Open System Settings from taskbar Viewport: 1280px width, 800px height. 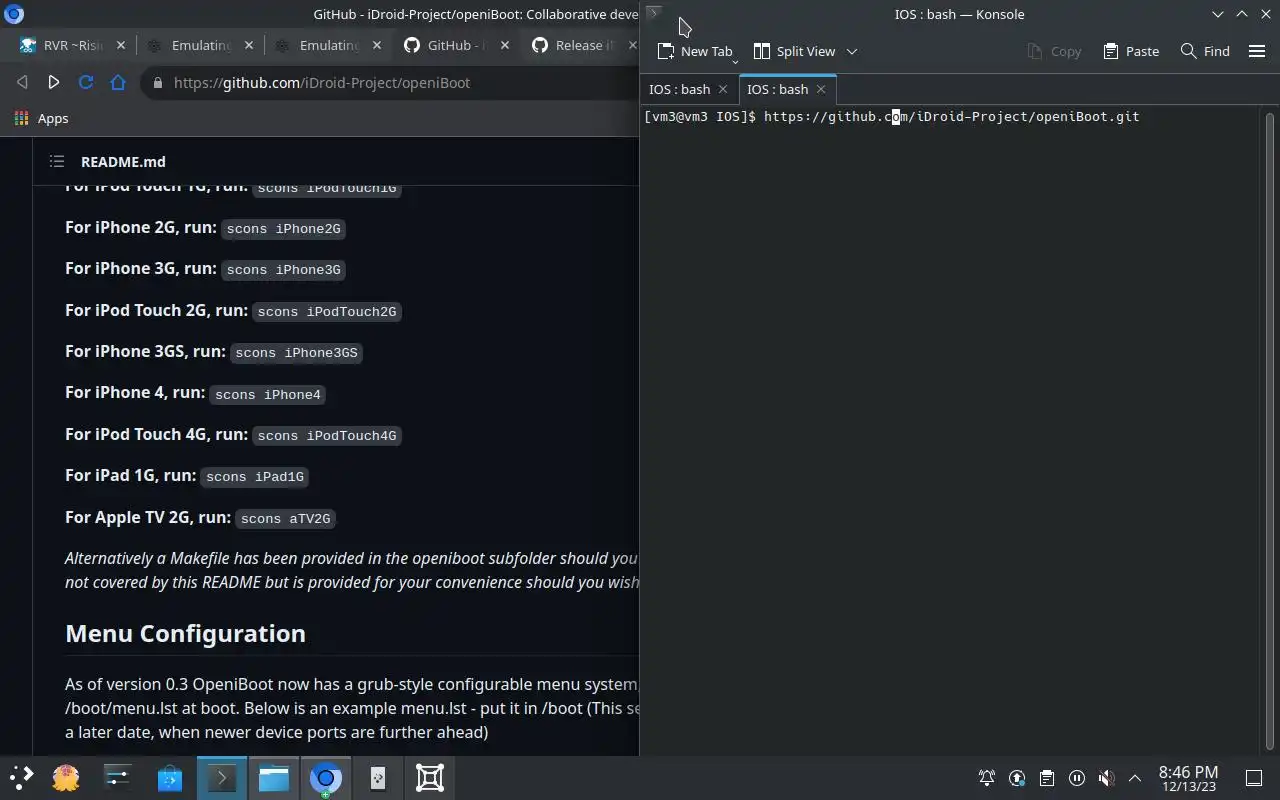(x=118, y=777)
